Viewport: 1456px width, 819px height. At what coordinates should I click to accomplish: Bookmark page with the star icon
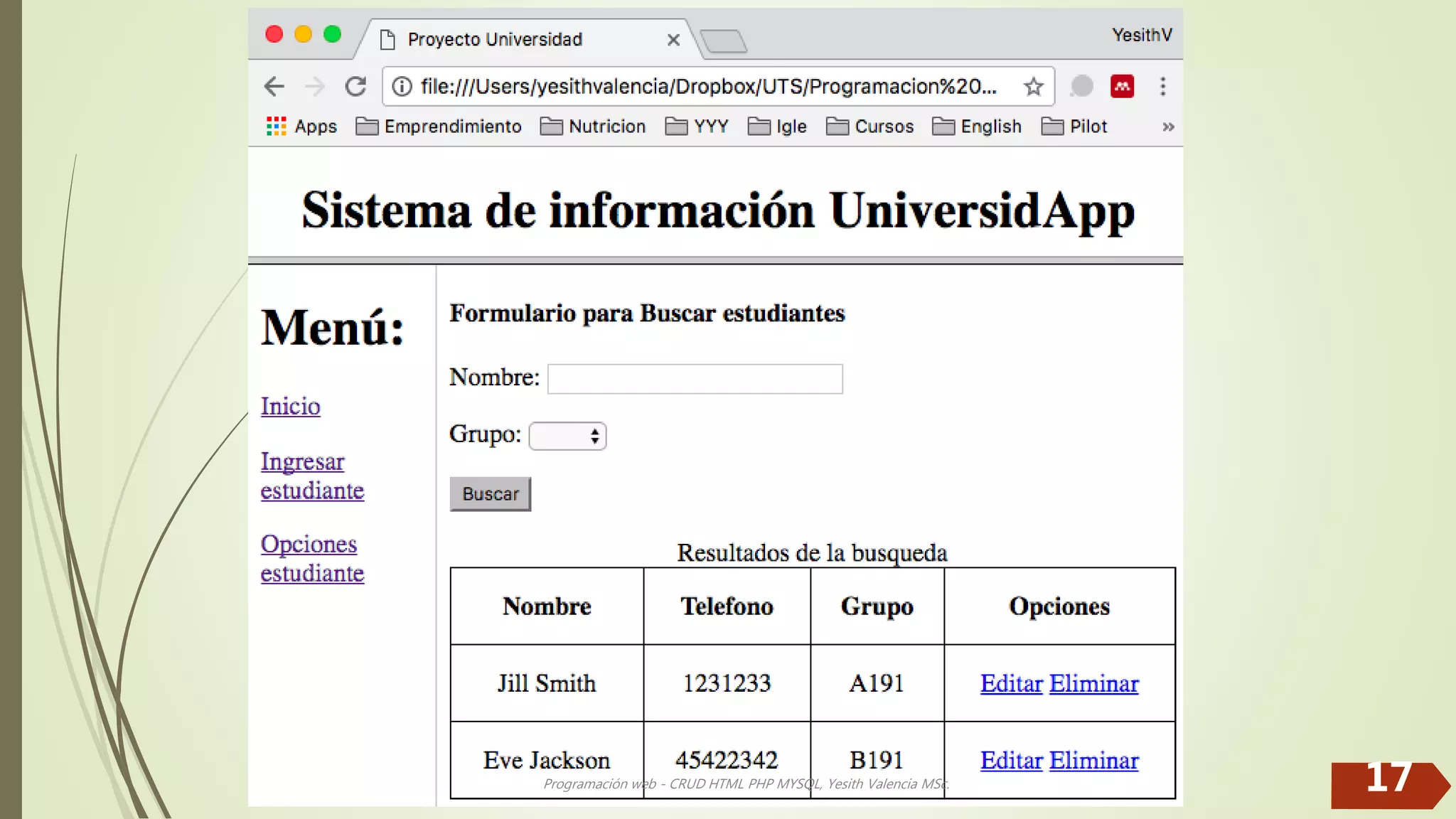tap(1033, 87)
